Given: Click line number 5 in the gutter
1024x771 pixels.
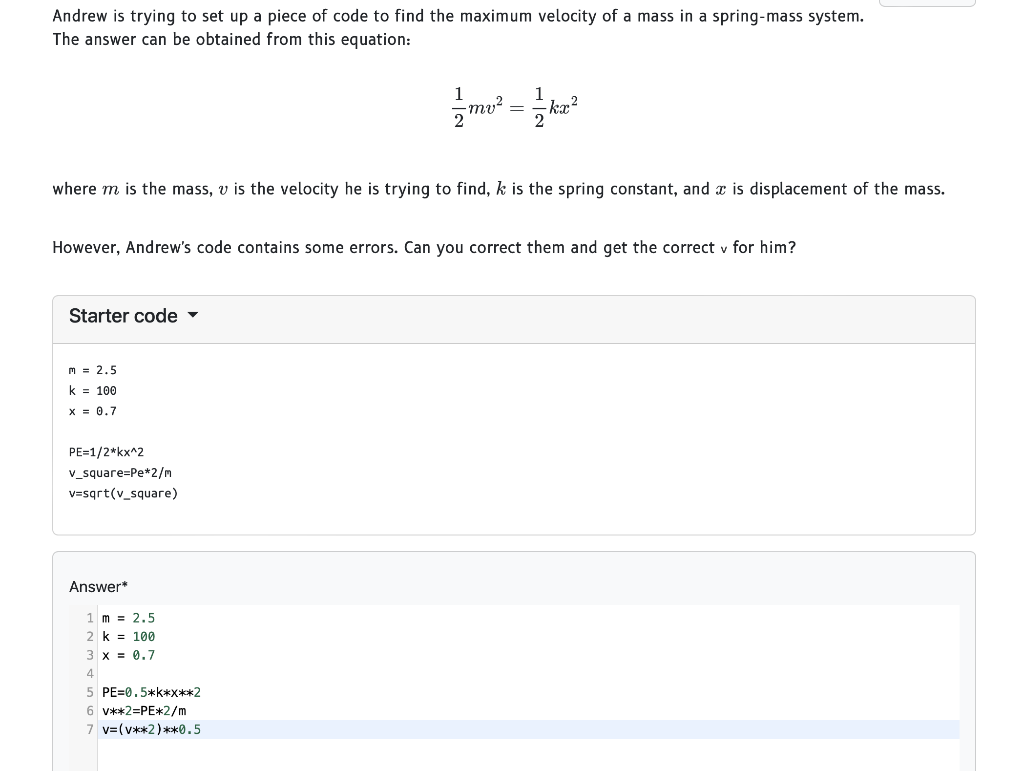Looking at the screenshot, I should [x=90, y=692].
